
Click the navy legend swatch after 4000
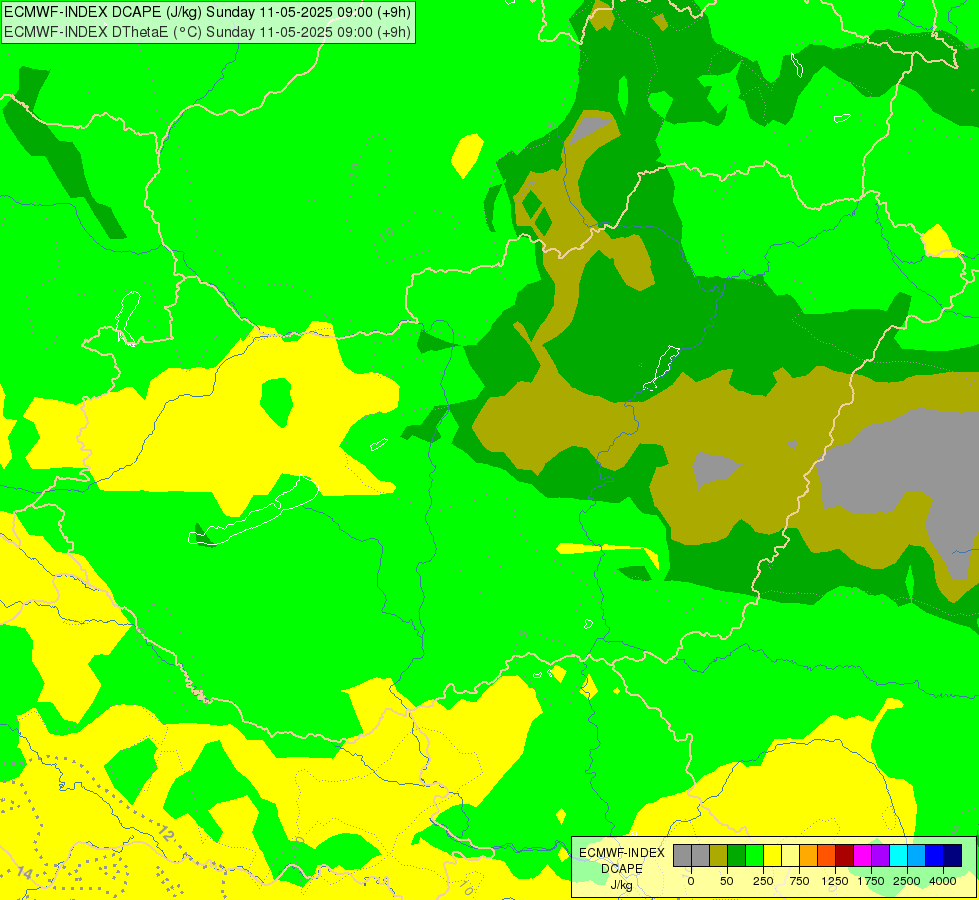tap(952, 855)
